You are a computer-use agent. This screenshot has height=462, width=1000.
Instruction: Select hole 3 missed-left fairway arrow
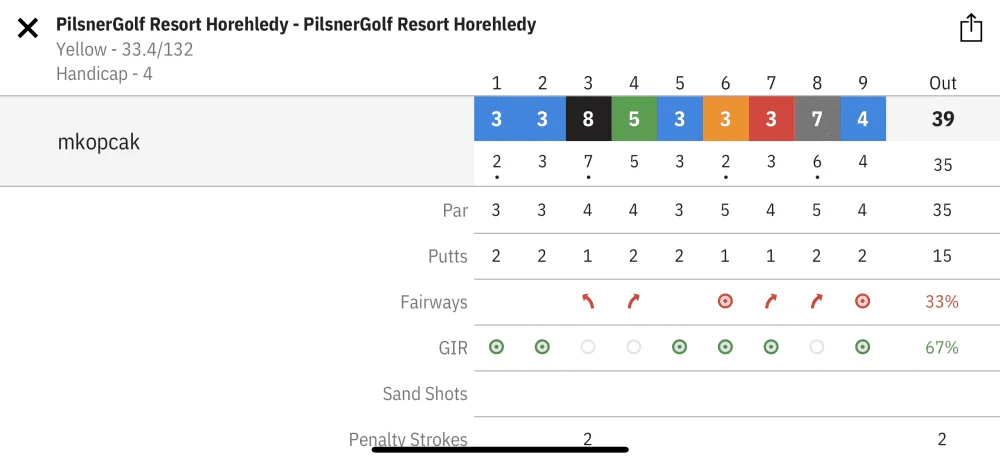tap(587, 301)
